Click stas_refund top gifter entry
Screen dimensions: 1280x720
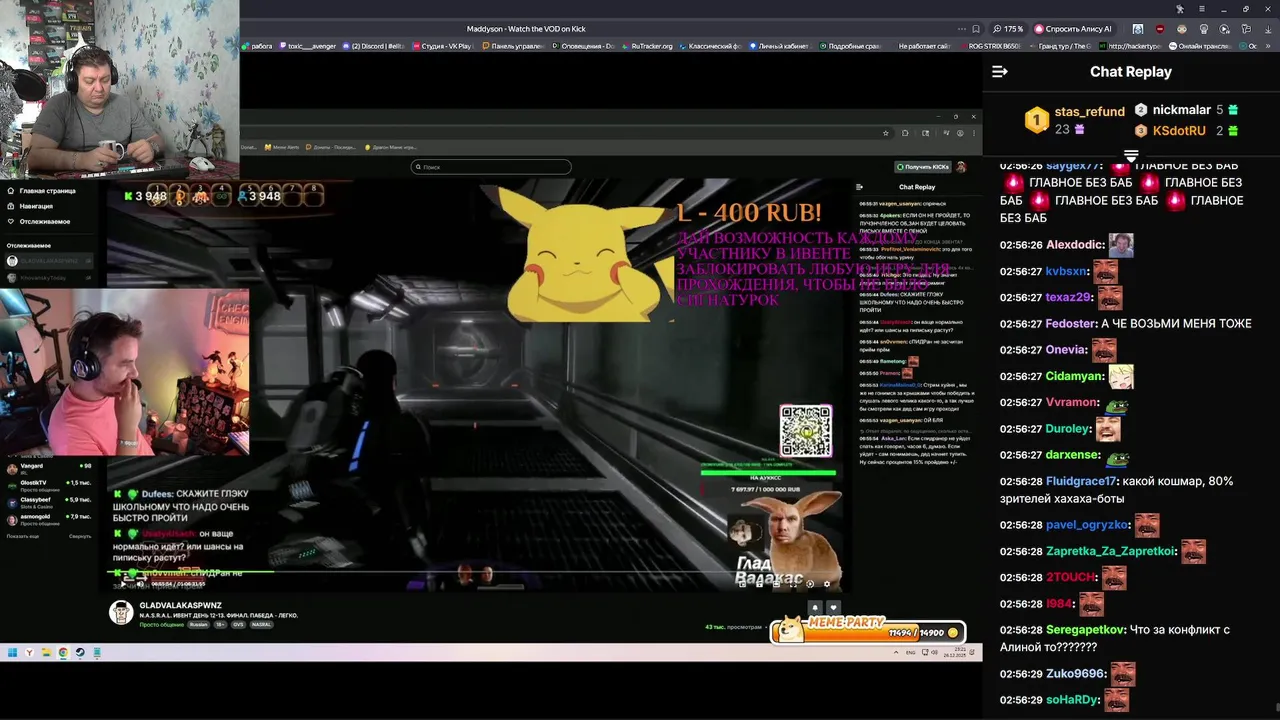coord(1075,120)
